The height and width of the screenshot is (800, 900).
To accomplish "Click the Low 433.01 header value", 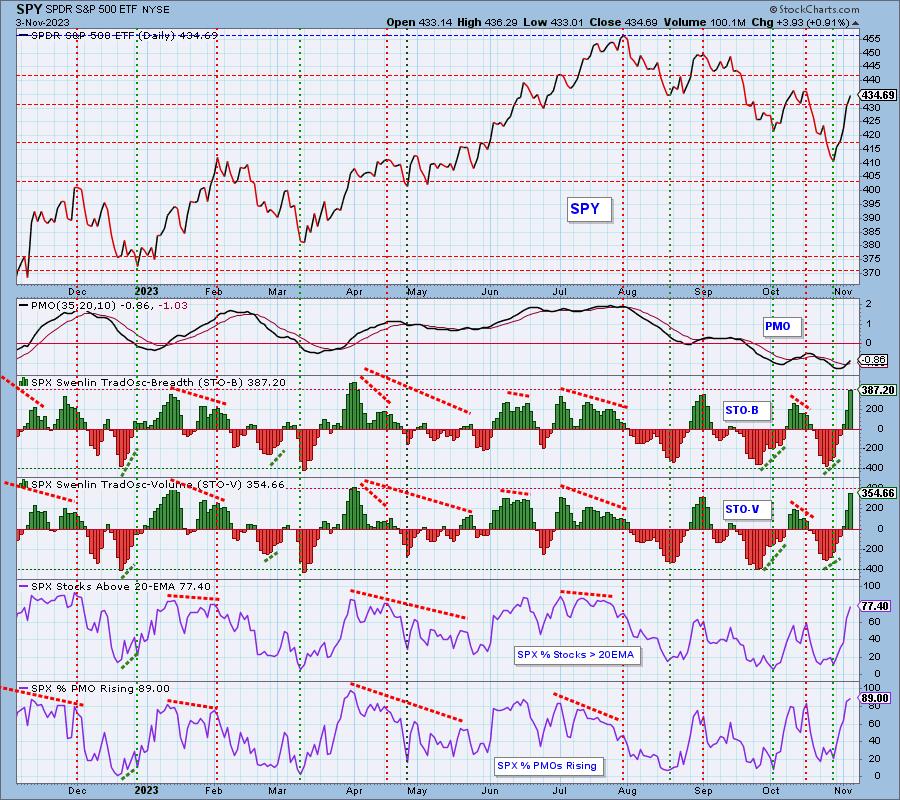I will (x=553, y=22).
